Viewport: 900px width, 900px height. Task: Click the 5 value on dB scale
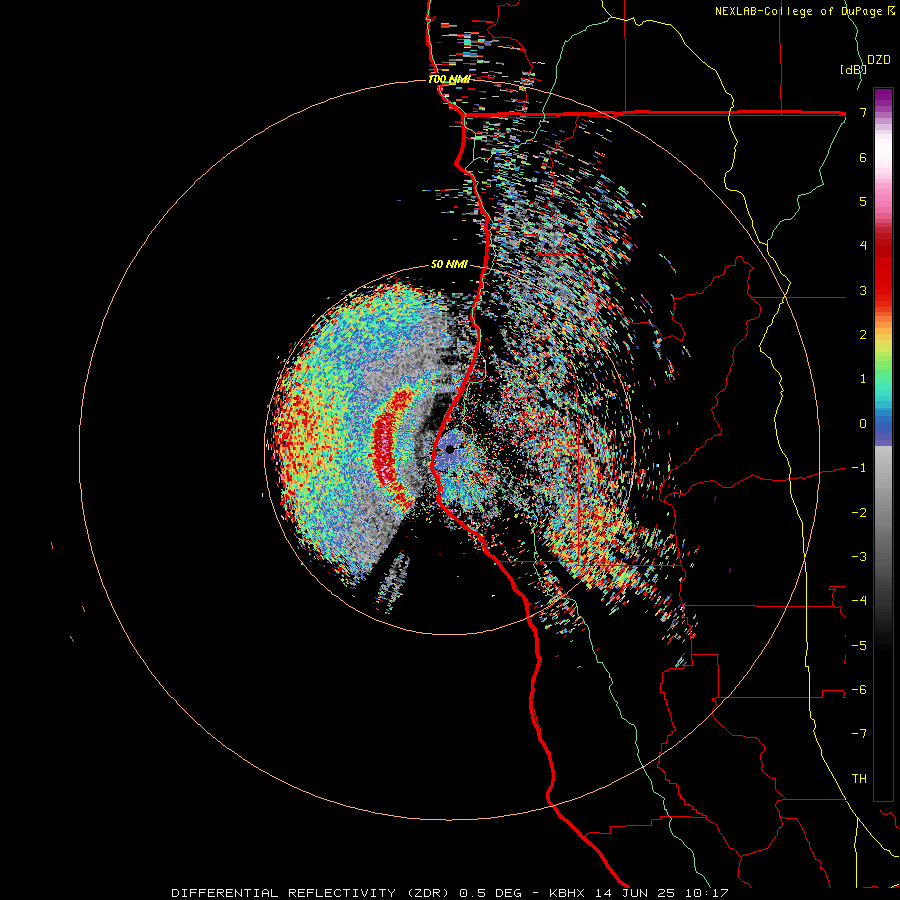point(863,201)
